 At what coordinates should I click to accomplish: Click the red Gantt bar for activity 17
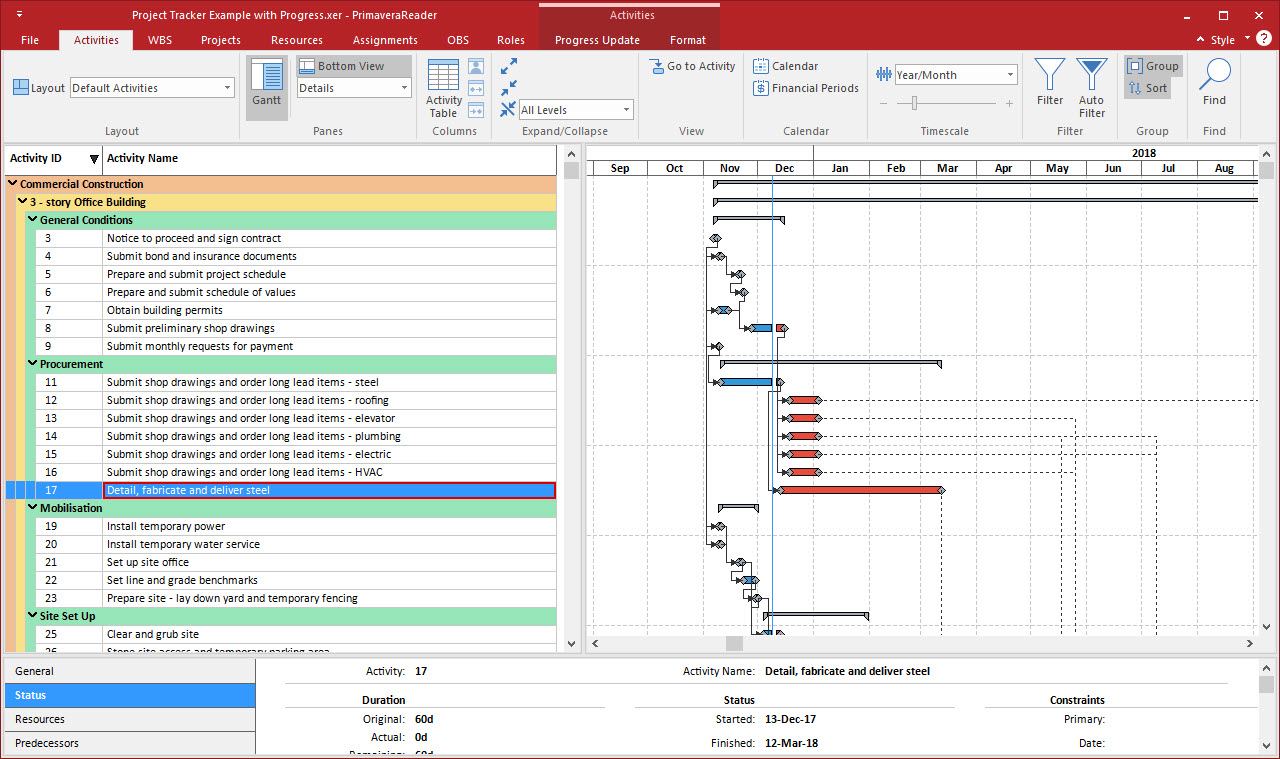point(861,490)
